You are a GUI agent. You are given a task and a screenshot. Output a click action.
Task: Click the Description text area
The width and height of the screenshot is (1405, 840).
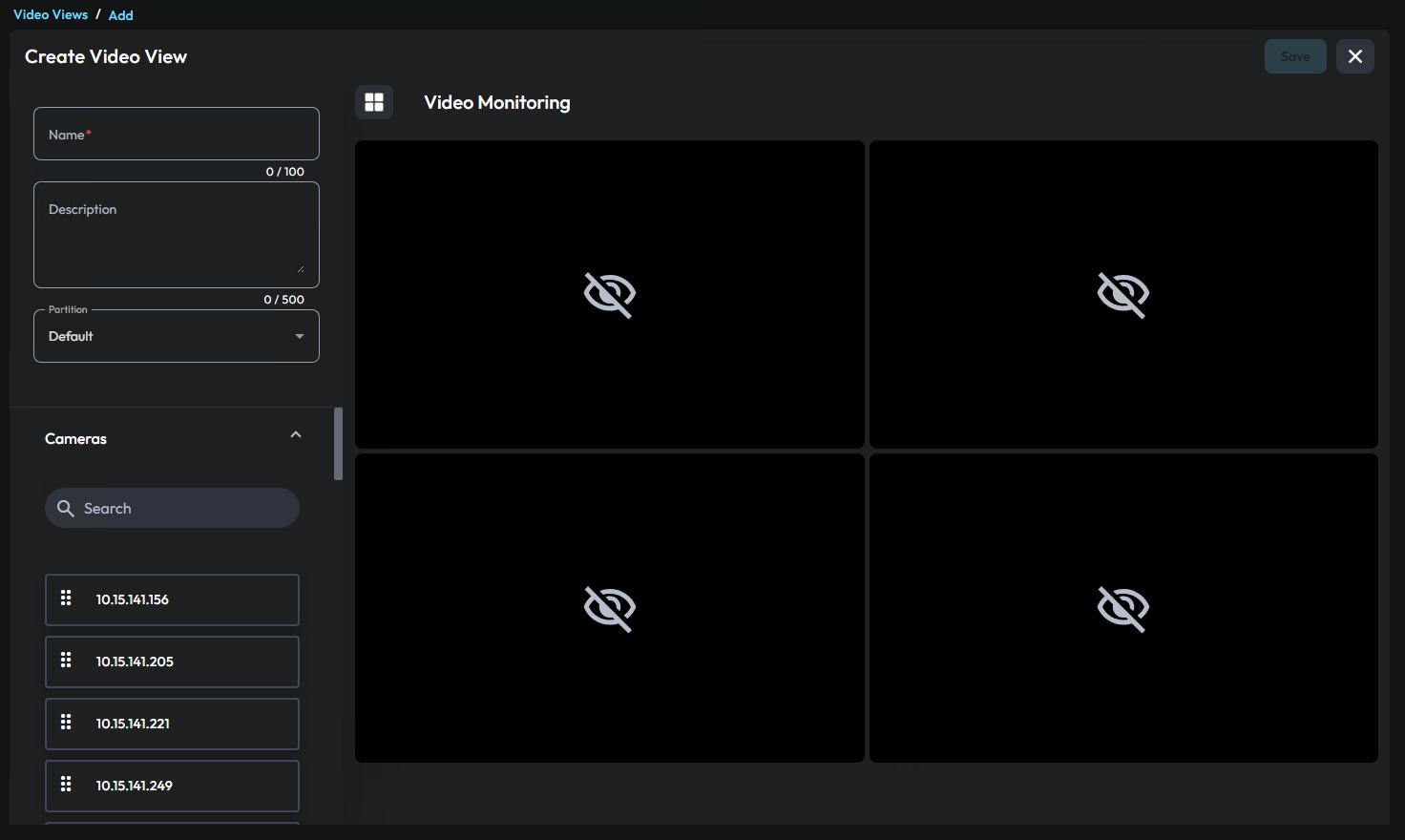[176, 234]
